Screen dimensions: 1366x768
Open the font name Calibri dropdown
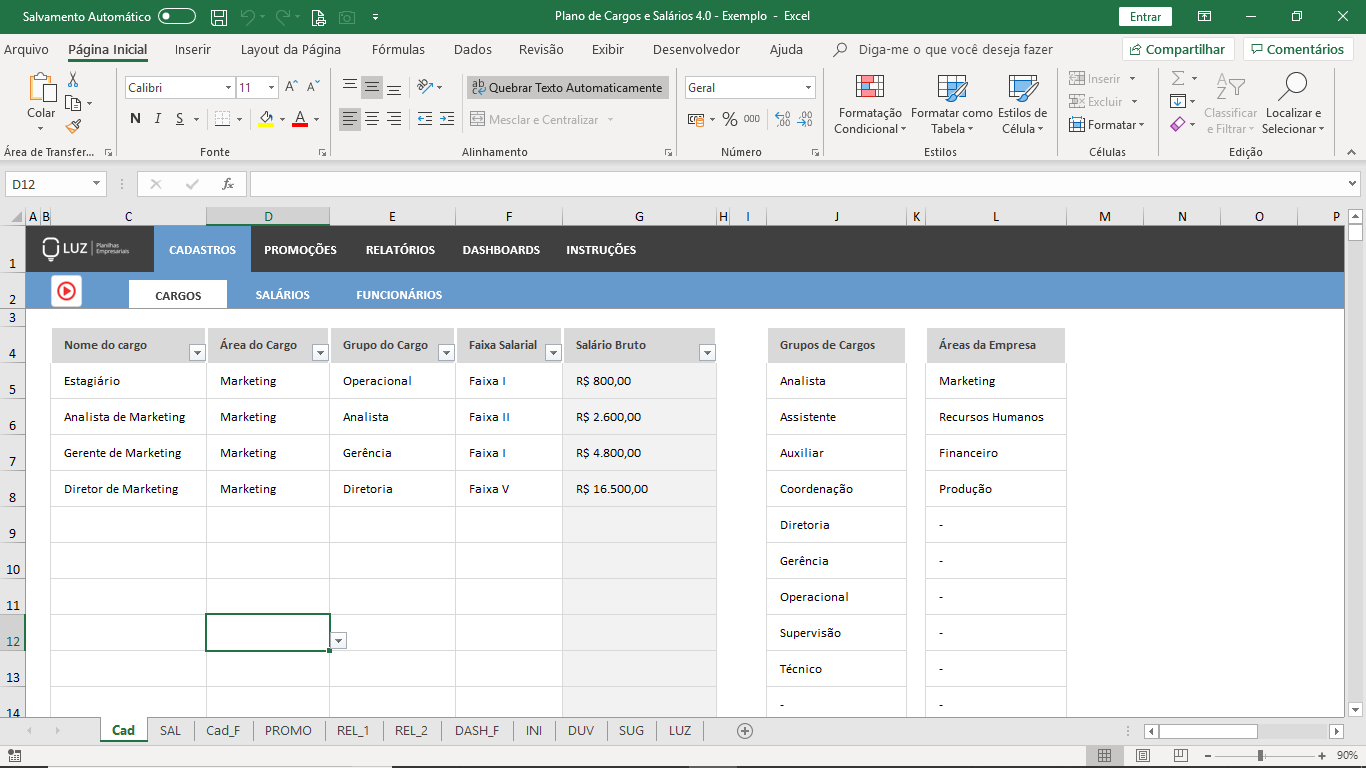(228, 88)
